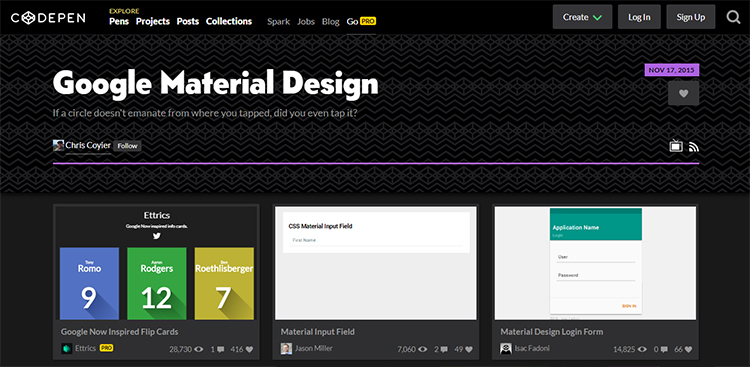Follow Chris Coyier
750x367 pixels.
pos(127,146)
